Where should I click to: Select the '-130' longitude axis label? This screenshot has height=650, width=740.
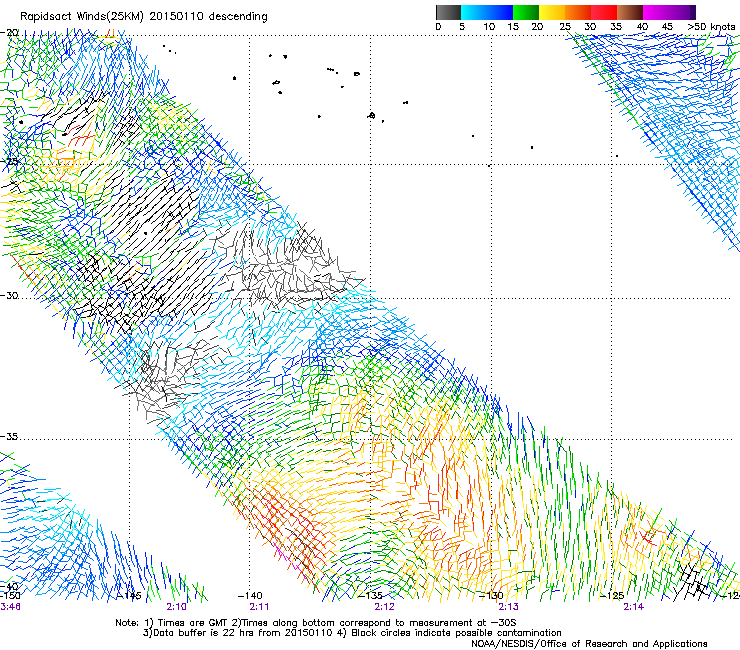coord(491,596)
